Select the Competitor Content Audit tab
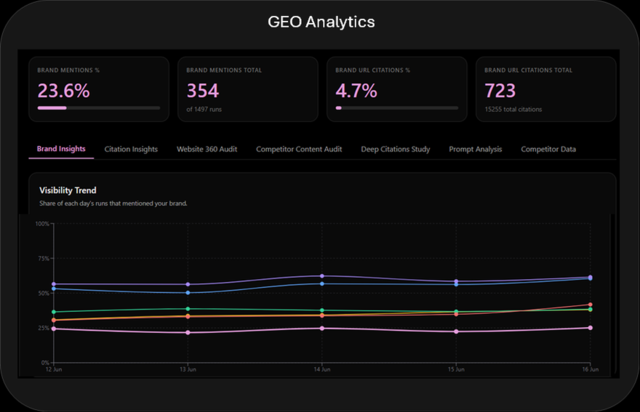This screenshot has height=412, width=640. [299, 149]
